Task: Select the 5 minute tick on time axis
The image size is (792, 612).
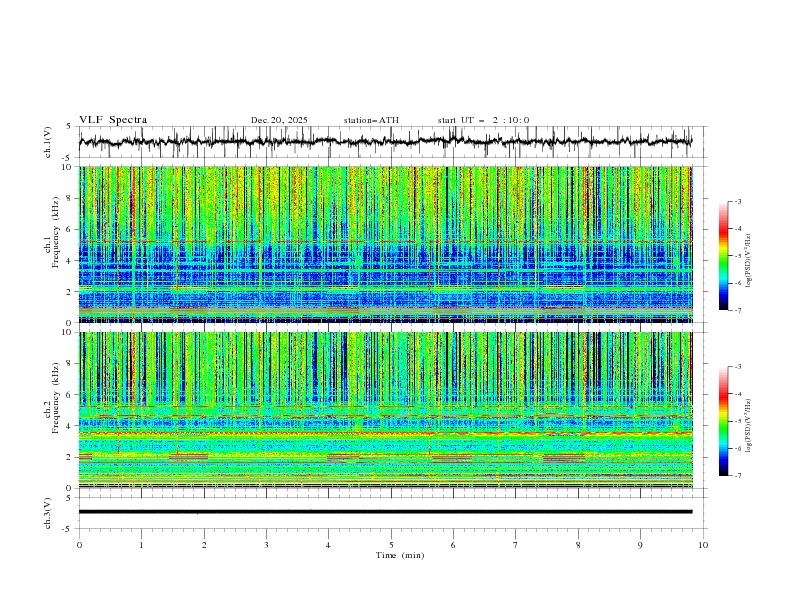Action: (x=391, y=544)
